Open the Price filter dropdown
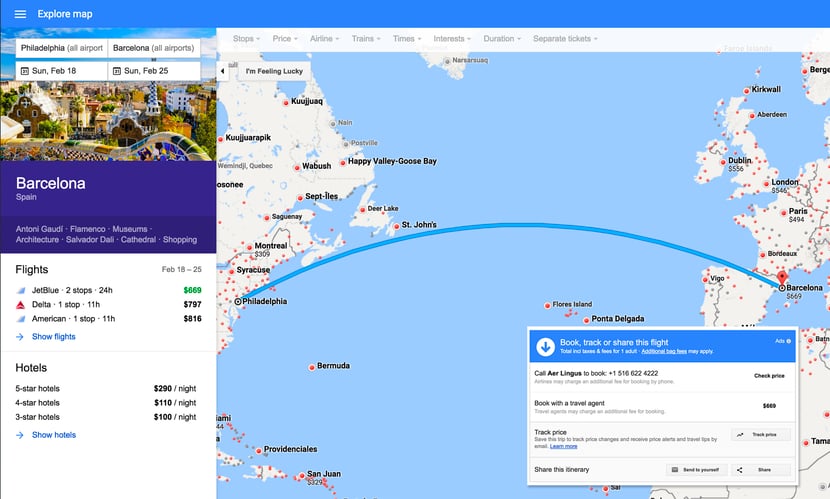Viewport: 830px width, 499px height. (x=285, y=39)
